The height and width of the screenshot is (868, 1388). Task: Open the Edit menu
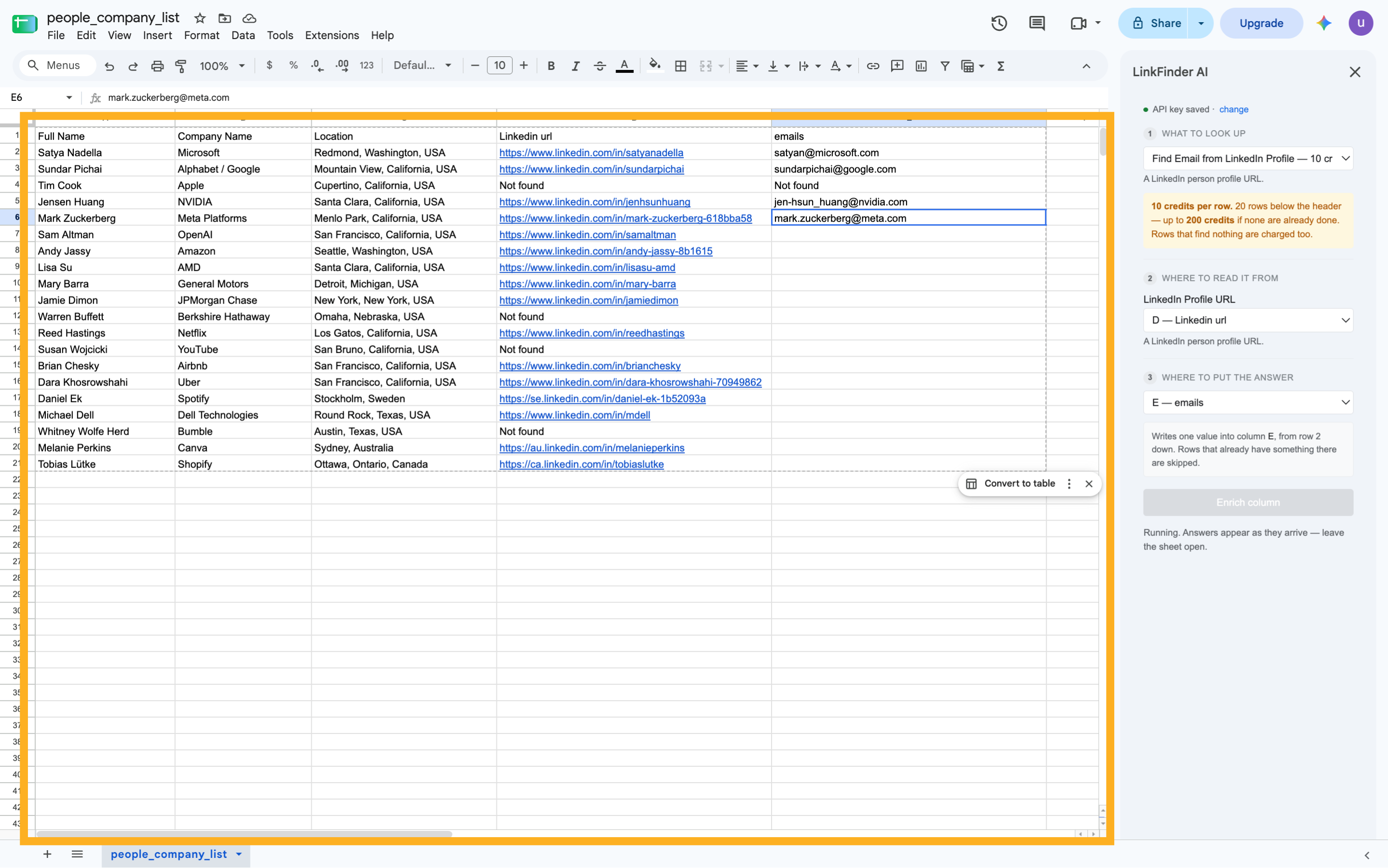(x=86, y=36)
